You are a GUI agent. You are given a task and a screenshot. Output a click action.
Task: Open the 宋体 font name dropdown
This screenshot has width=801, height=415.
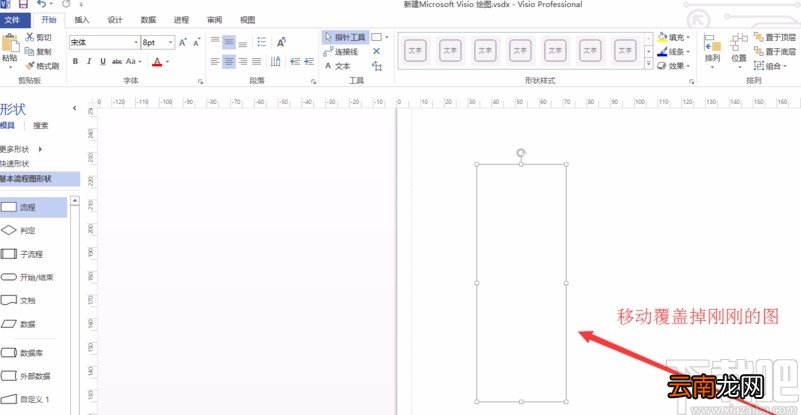pos(136,42)
